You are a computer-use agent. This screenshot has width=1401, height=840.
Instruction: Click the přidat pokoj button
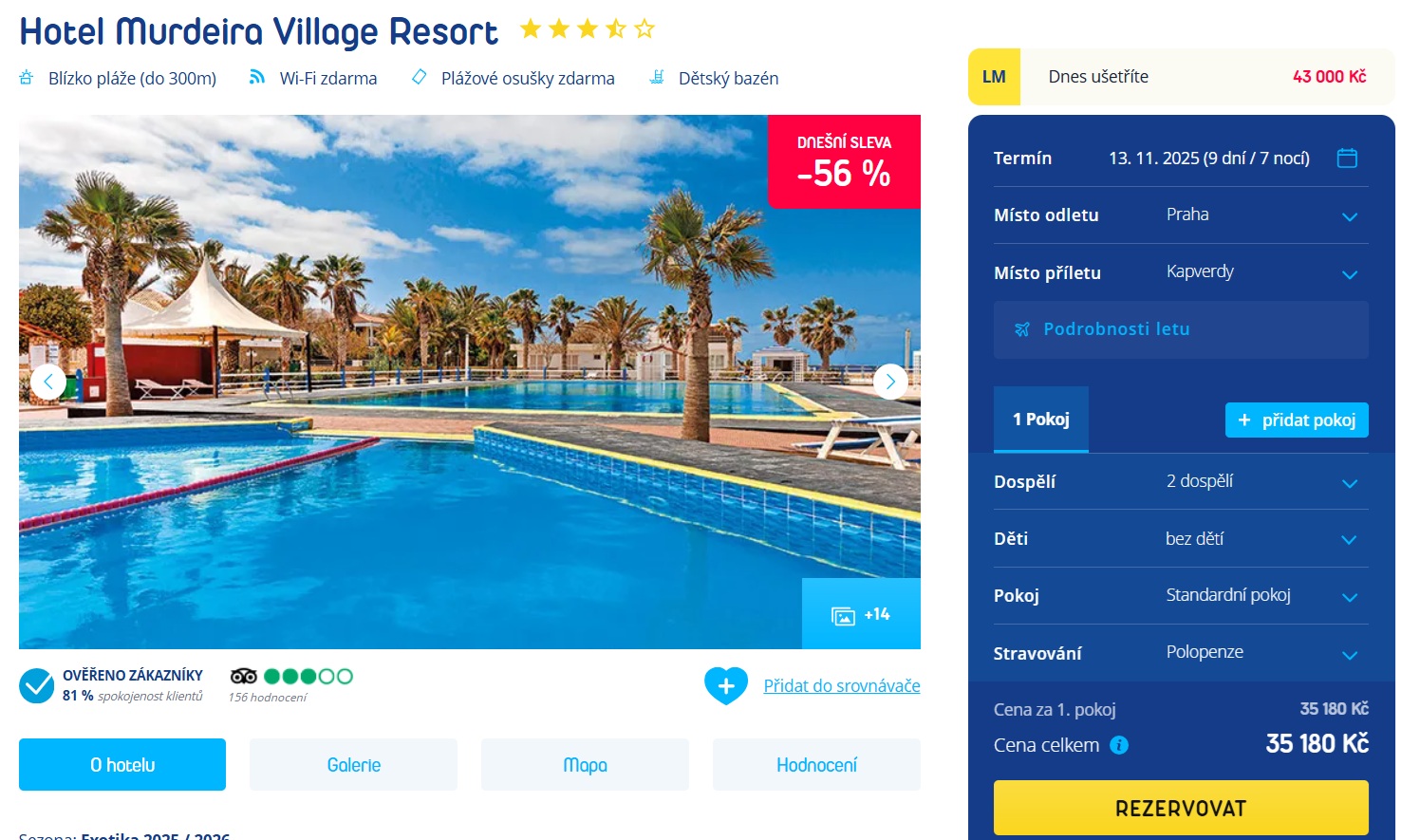(1297, 420)
